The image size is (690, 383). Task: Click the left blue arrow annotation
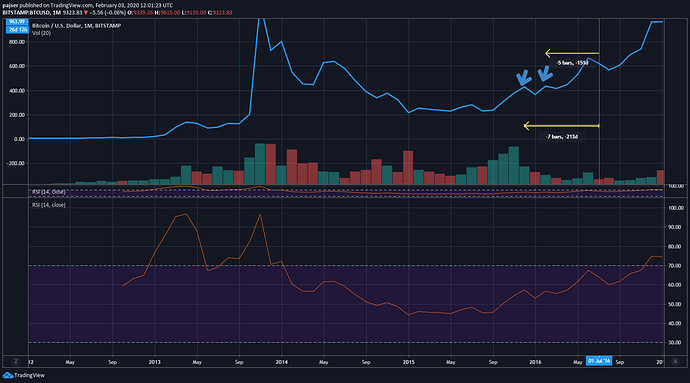pyautogui.click(x=523, y=77)
